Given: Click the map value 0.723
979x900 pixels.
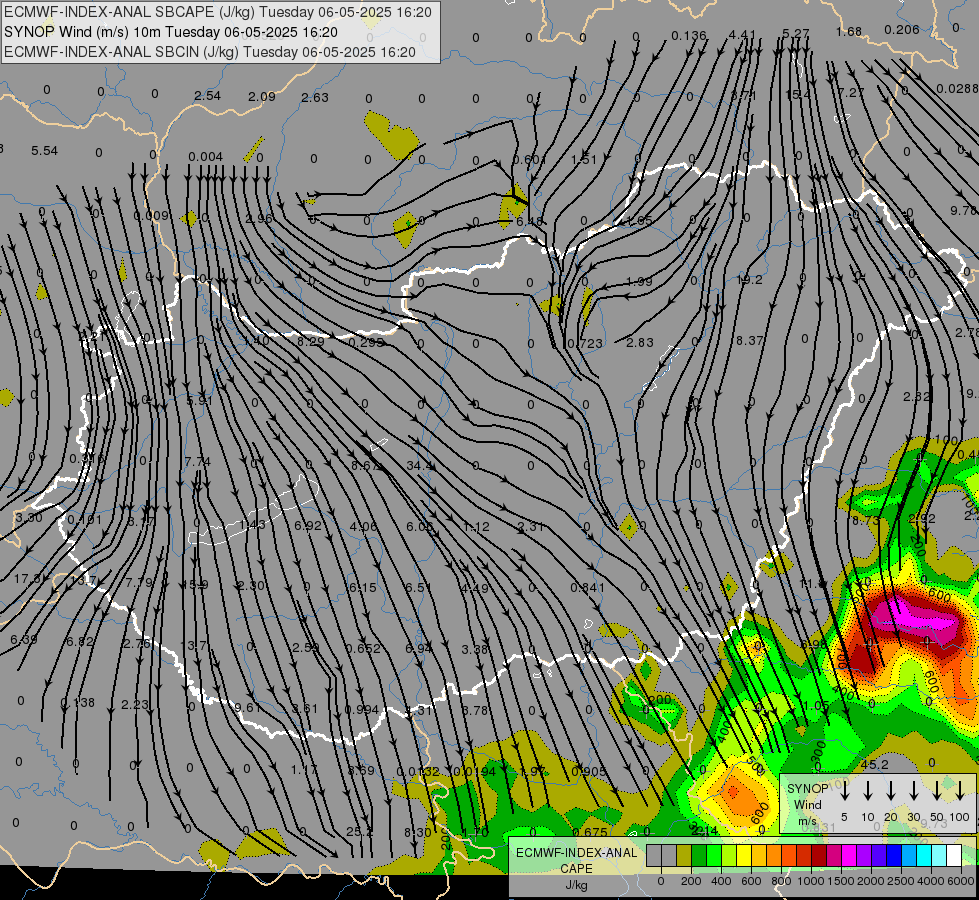Looking at the screenshot, I should pyautogui.click(x=585, y=344).
